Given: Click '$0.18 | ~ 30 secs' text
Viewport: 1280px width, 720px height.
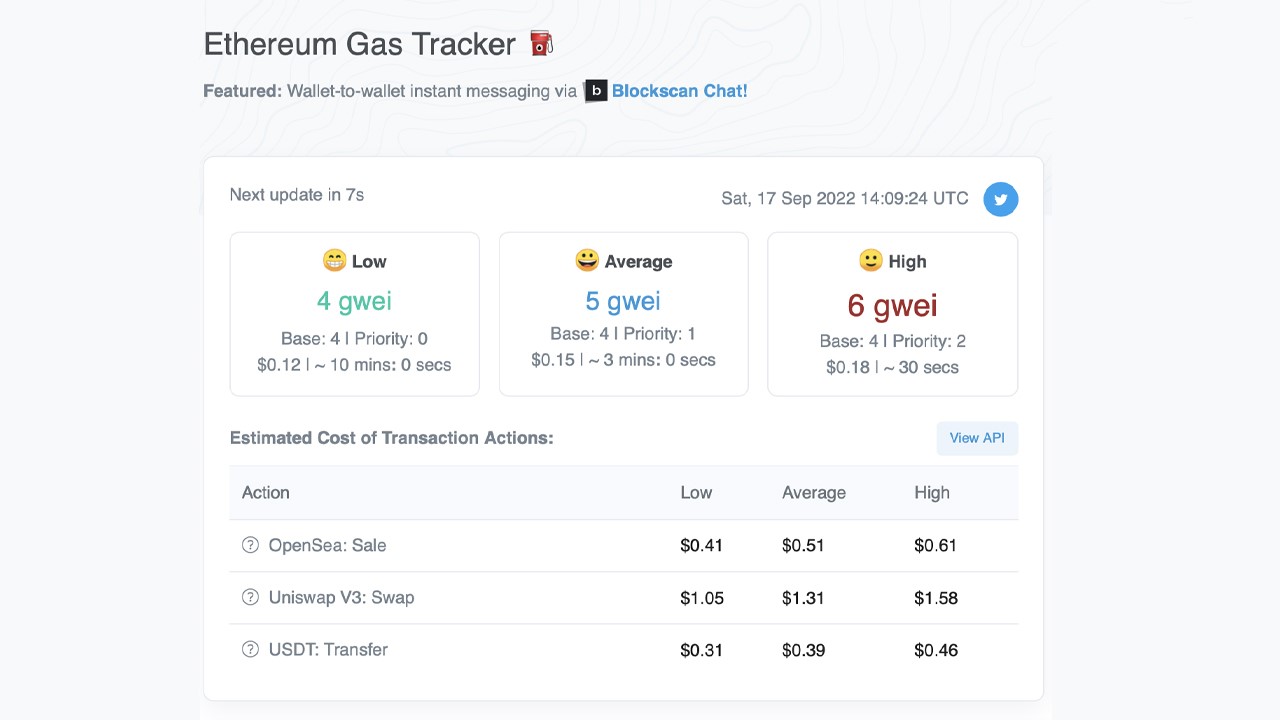Looking at the screenshot, I should (892, 367).
